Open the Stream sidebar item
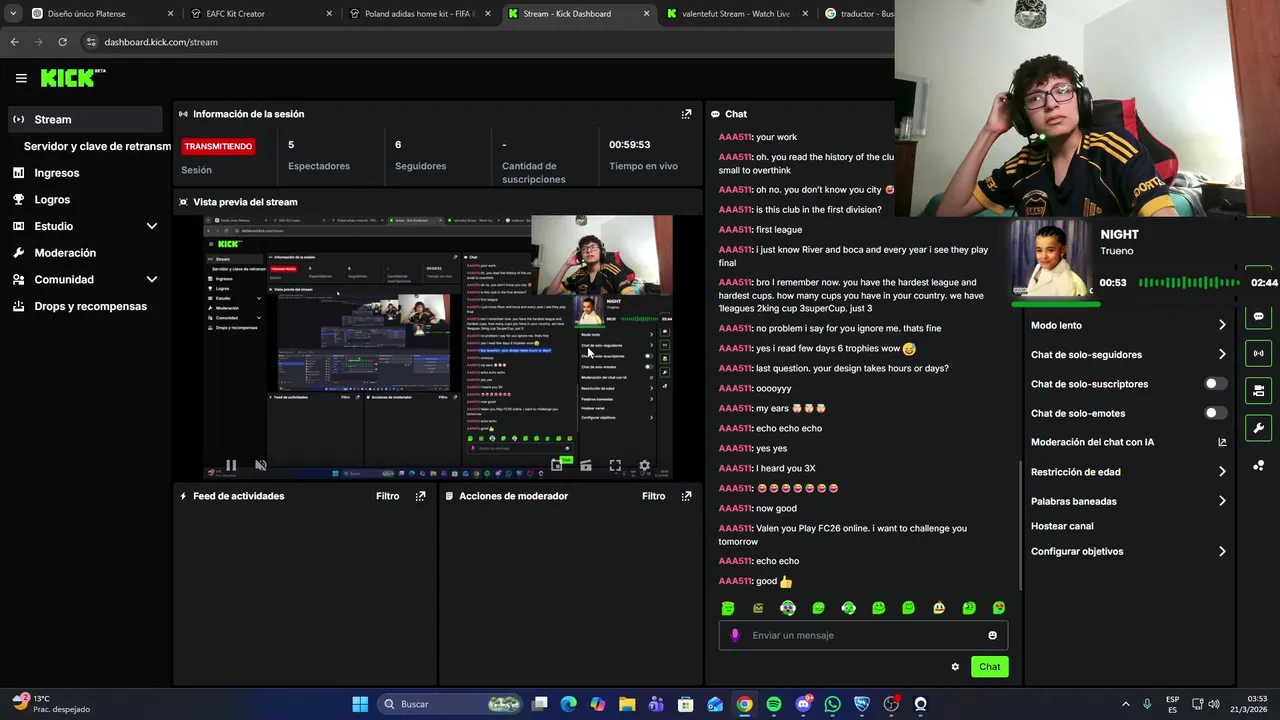The height and width of the screenshot is (720, 1280). pos(84,119)
